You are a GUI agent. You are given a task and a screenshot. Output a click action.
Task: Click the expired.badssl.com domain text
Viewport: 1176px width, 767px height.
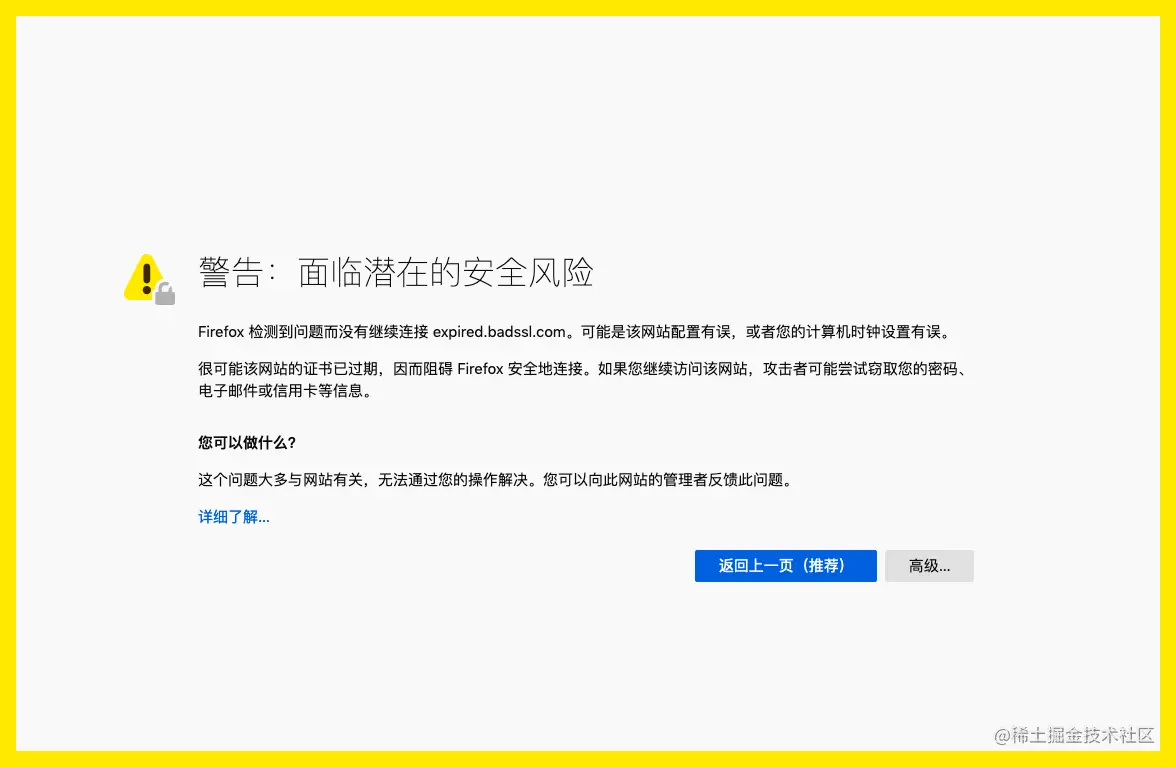(499, 331)
